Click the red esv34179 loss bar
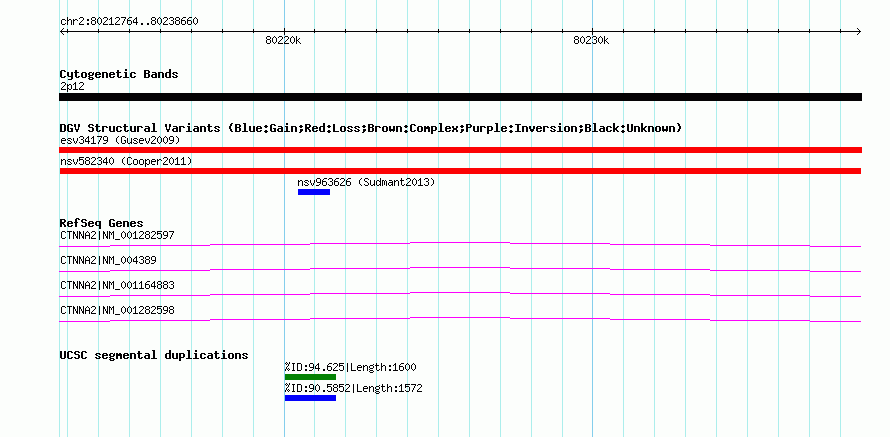This screenshot has width=890, height=437. [460, 150]
